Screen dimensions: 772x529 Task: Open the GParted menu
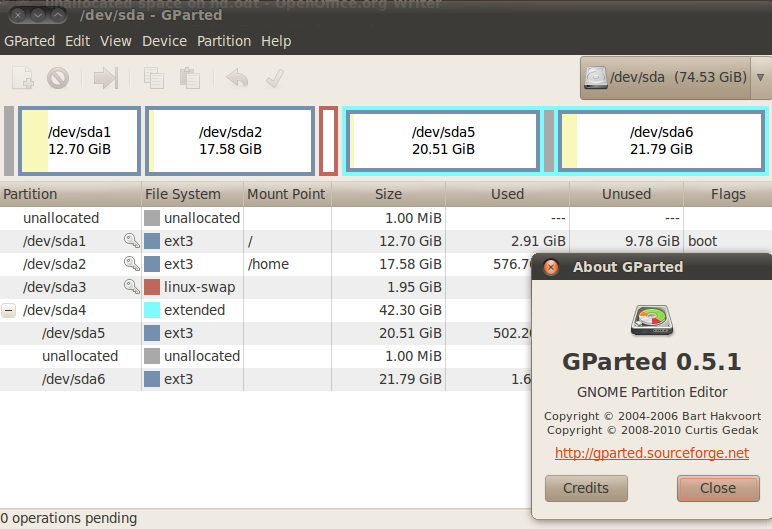(30, 41)
